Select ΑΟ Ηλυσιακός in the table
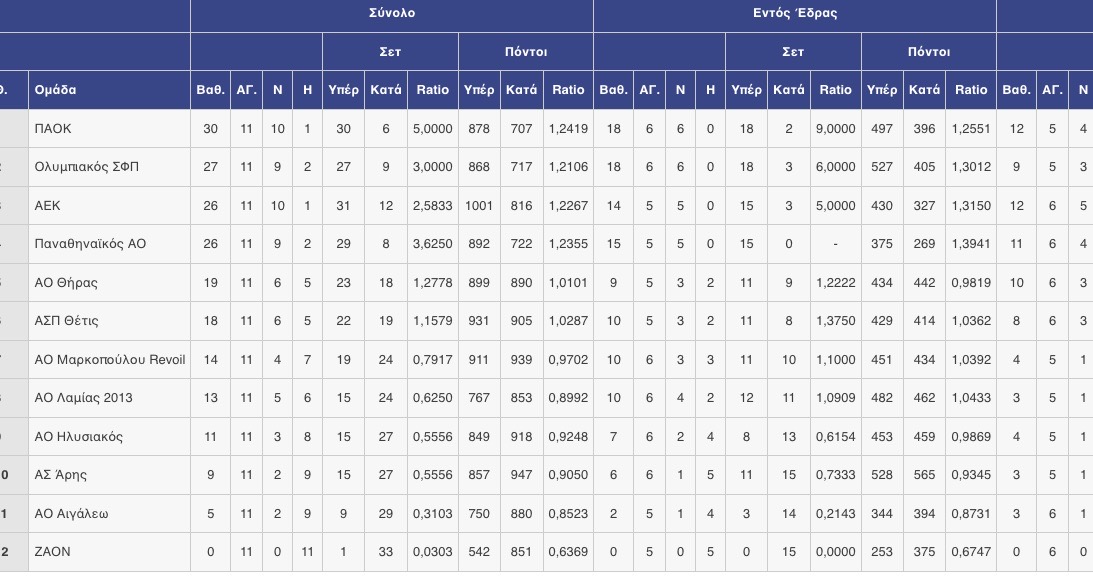The height and width of the screenshot is (578, 1093). pyautogui.click(x=79, y=436)
